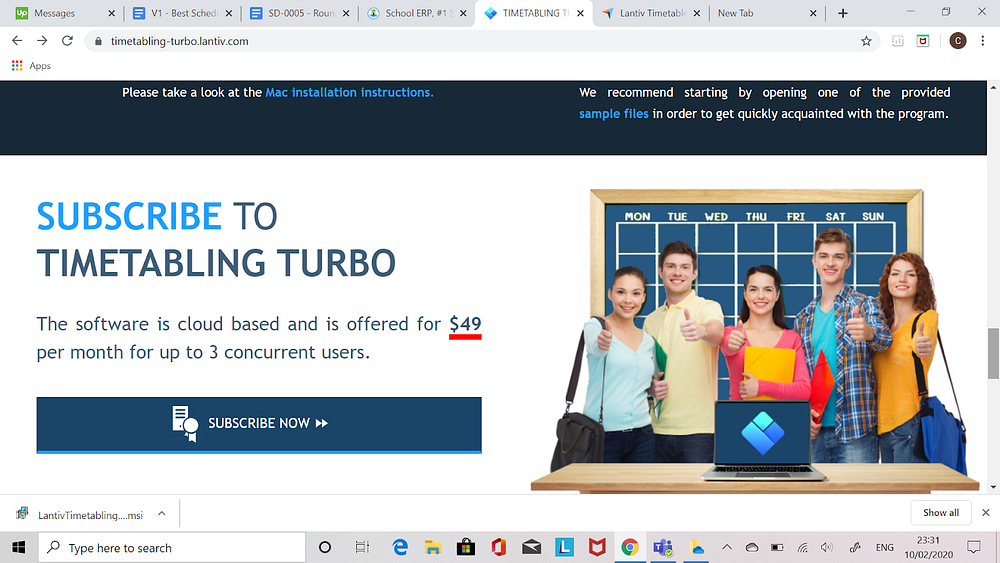The height and width of the screenshot is (563, 1000).
Task: Go back to previous page
Action: click(17, 41)
